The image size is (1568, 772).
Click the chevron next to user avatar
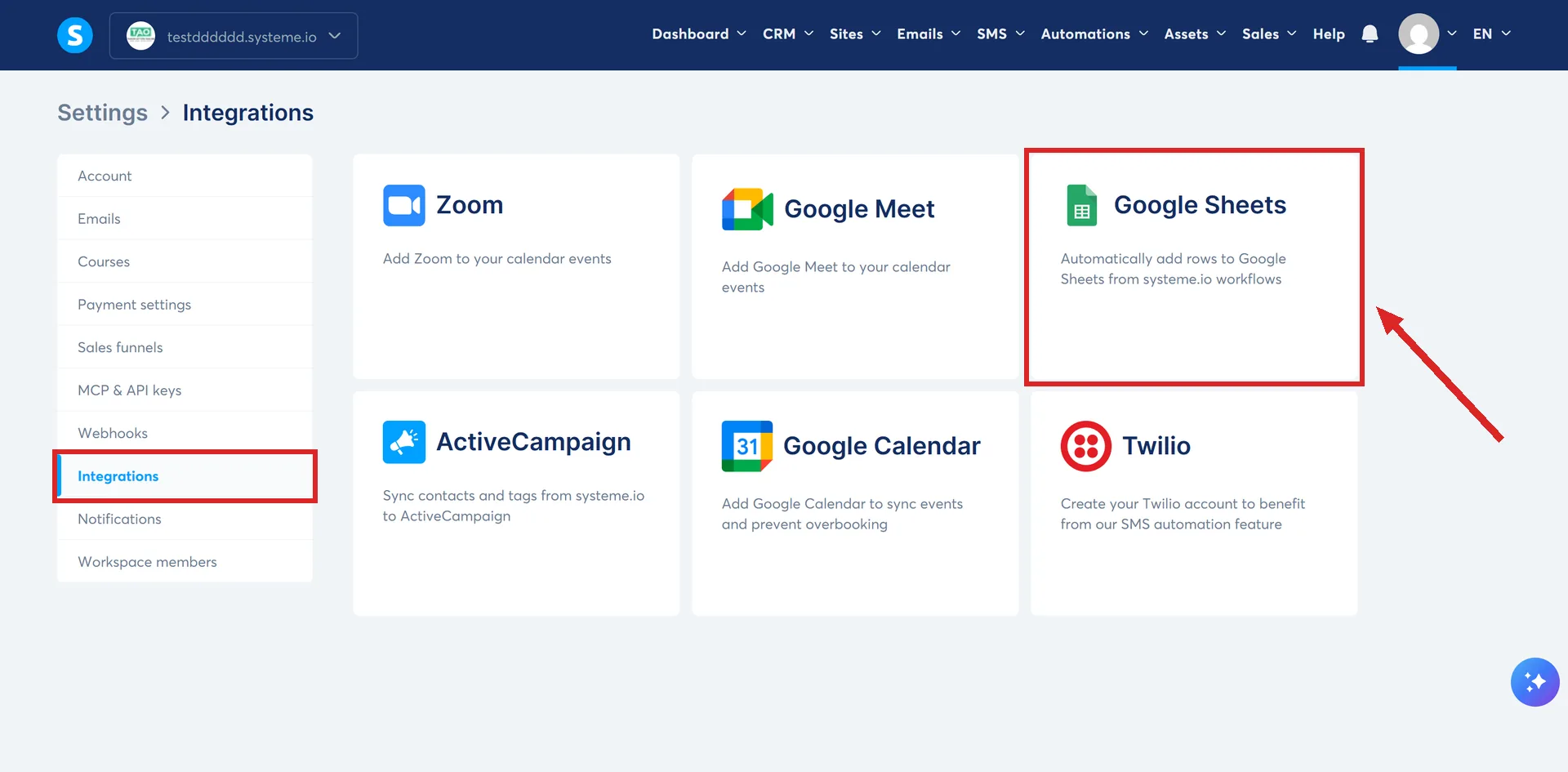(x=1451, y=34)
